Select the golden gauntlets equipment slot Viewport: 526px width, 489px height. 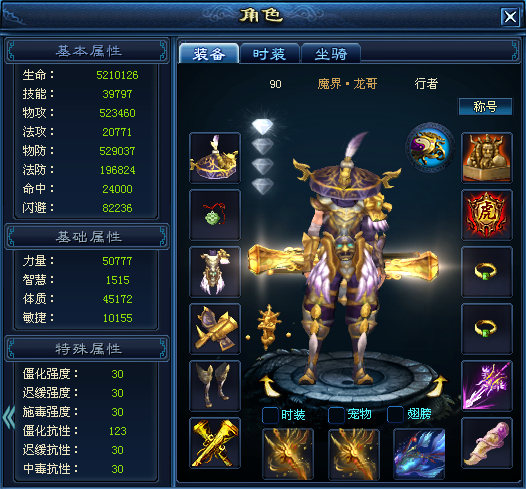click(215, 329)
